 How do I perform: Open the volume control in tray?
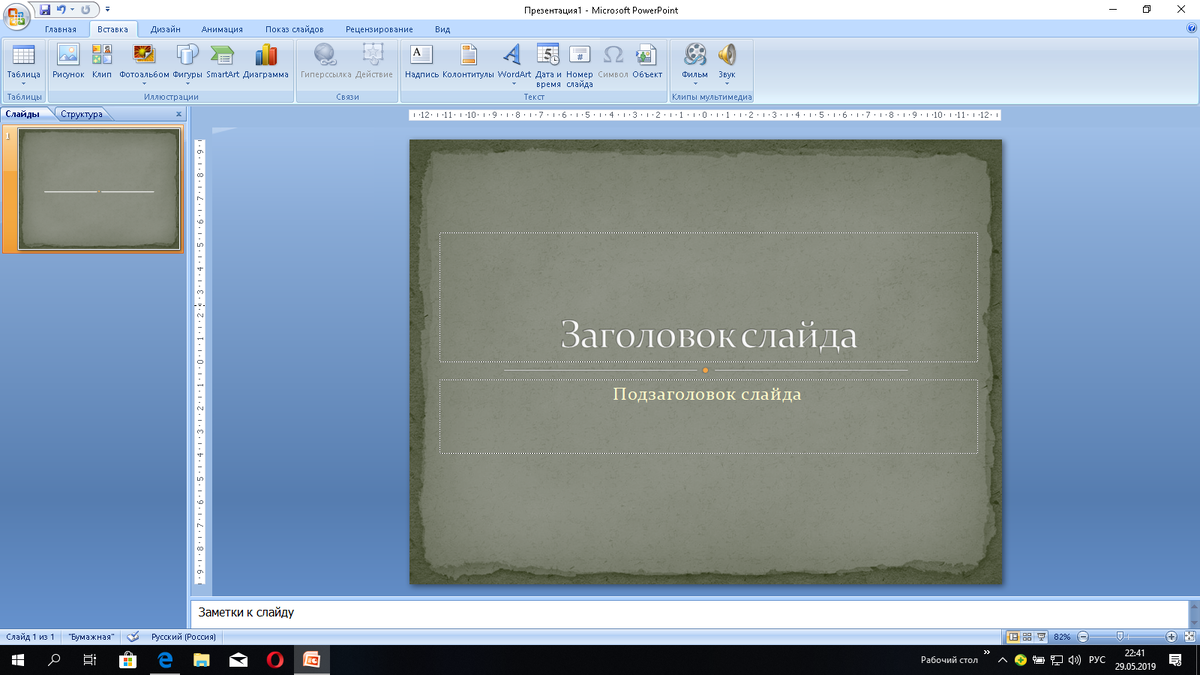click(x=1074, y=660)
